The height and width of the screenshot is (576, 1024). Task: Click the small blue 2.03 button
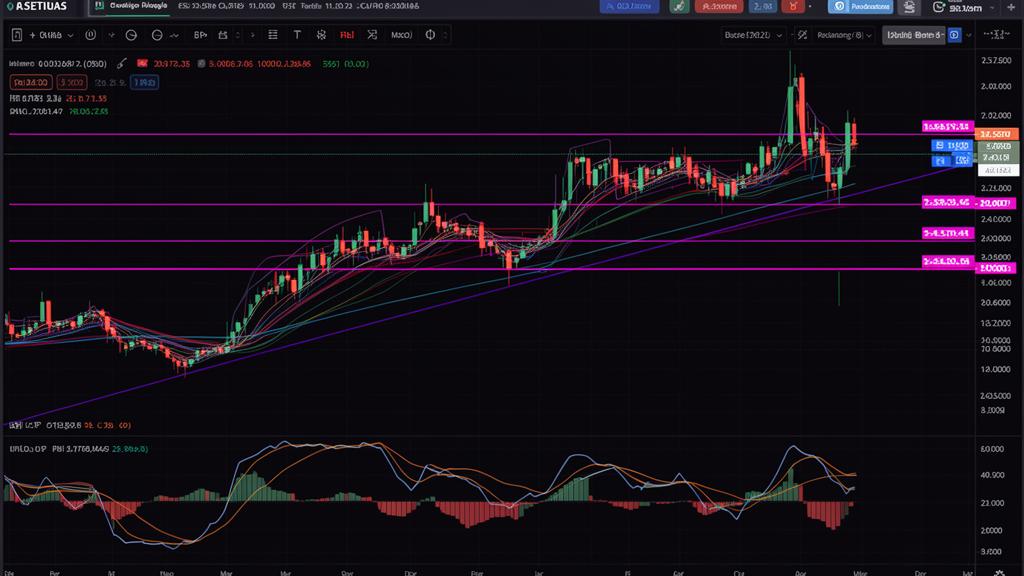click(x=762, y=7)
